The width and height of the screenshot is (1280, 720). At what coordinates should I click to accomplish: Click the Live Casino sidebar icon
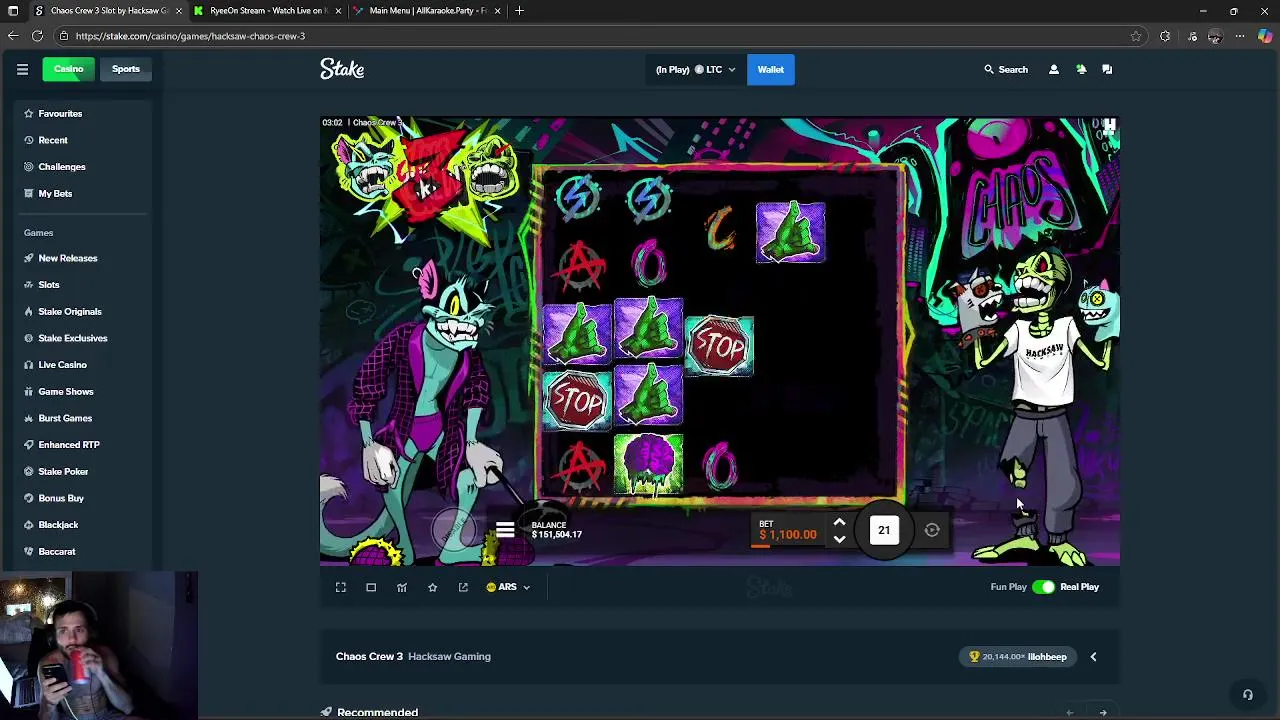point(29,364)
